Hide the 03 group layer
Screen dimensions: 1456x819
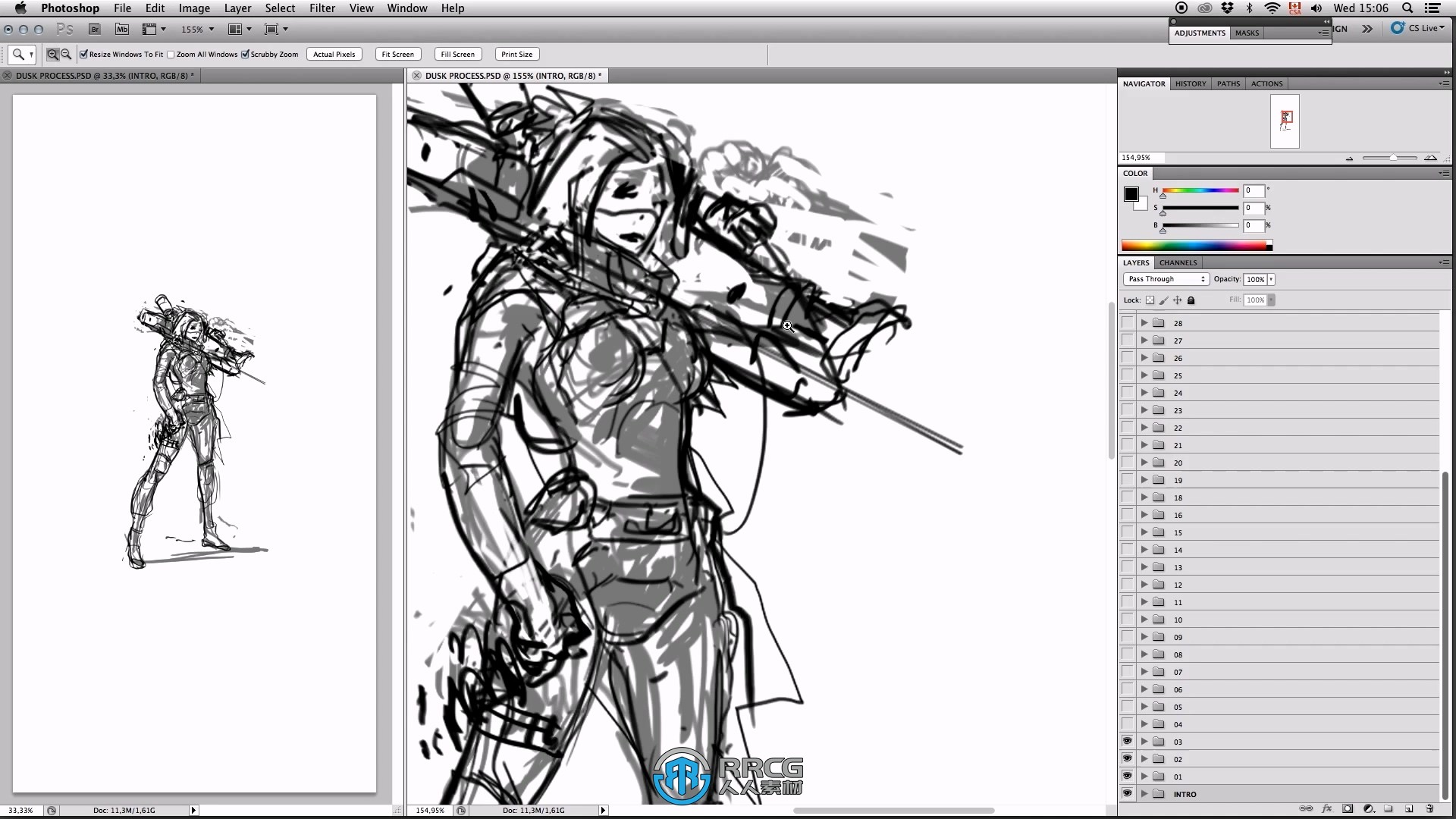coord(1127,742)
